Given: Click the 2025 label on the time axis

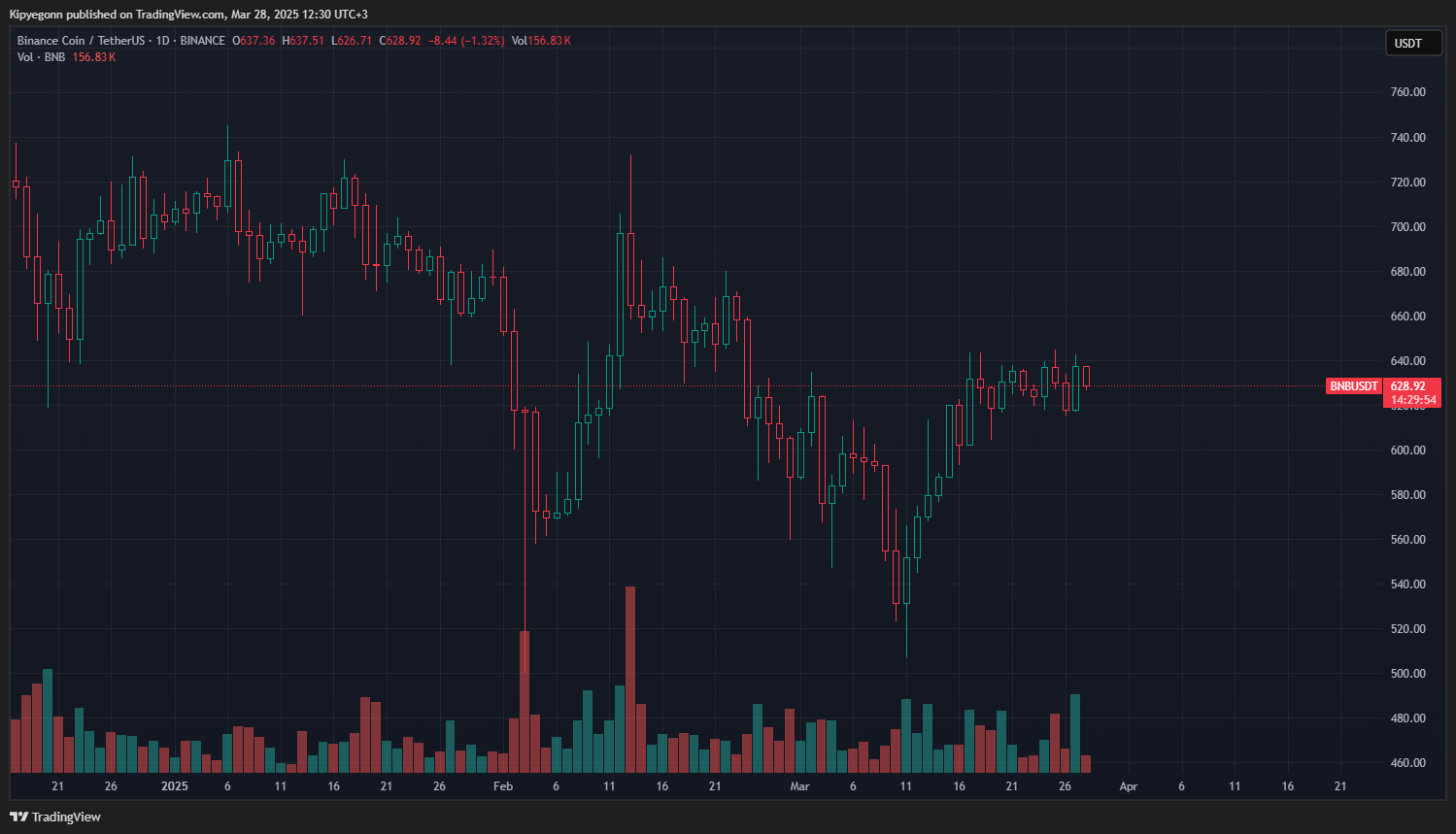Looking at the screenshot, I should click(175, 786).
